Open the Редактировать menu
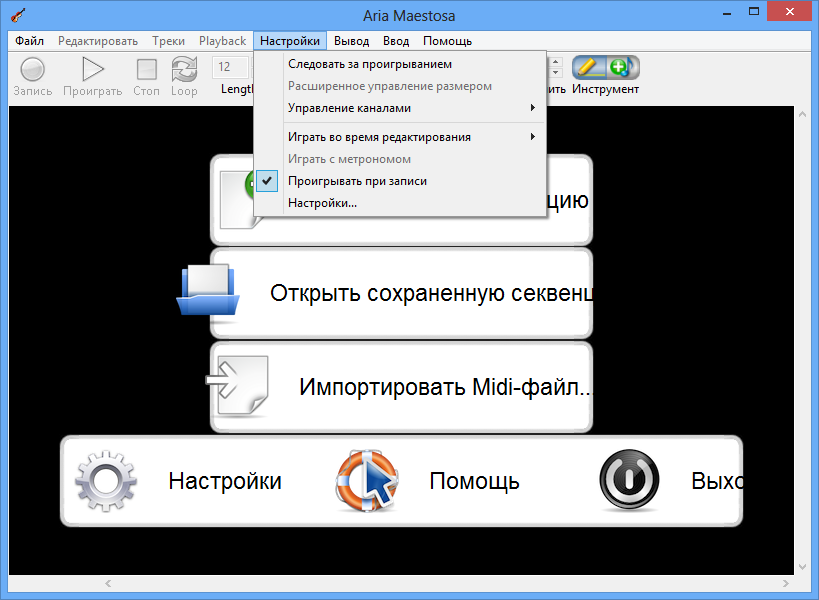Screen dimensions: 819x600 [x=98, y=41]
